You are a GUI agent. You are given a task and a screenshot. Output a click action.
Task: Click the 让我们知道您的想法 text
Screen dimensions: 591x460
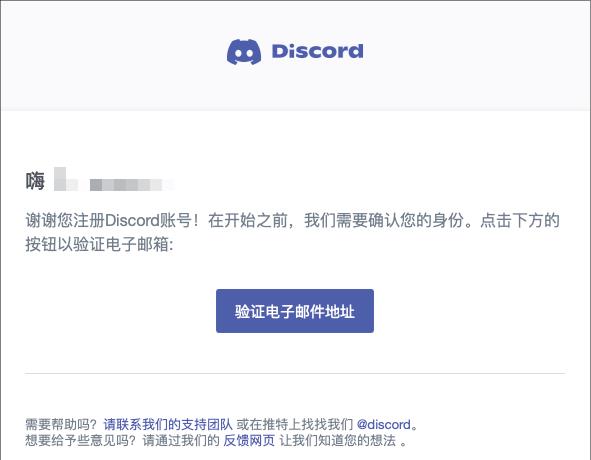[338, 440]
